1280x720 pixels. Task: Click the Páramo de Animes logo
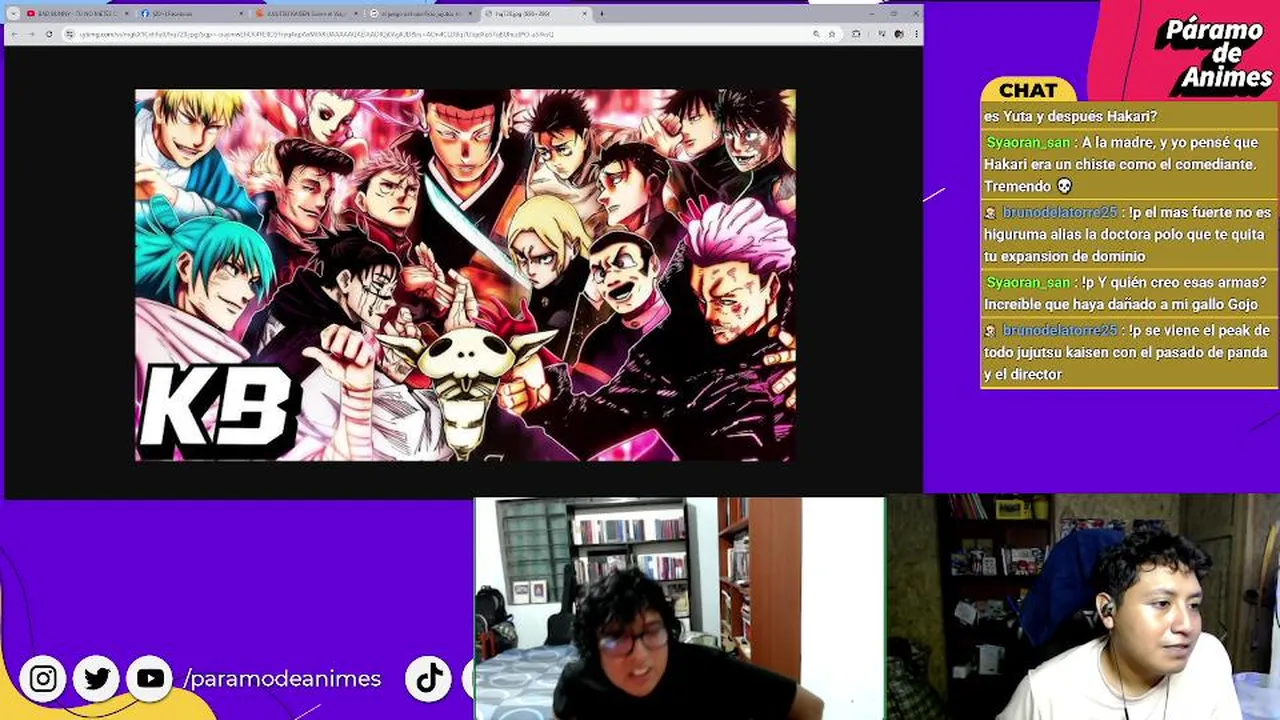(x=1213, y=55)
